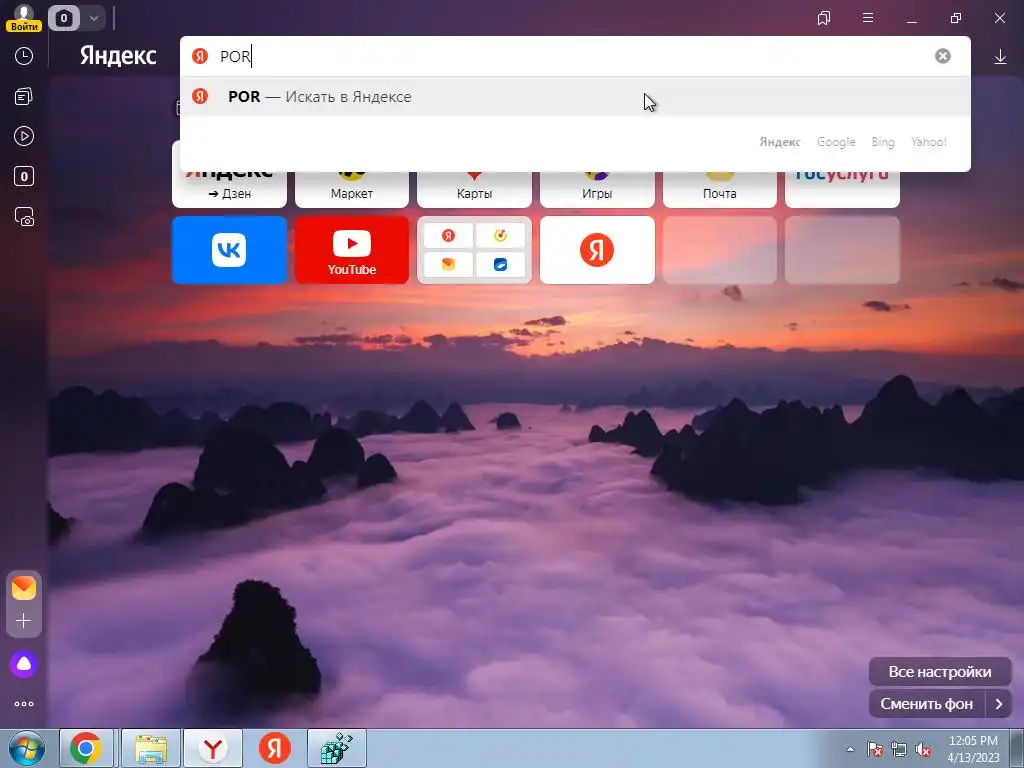Open File Explorer from the taskbar
The width and height of the screenshot is (1024, 768).
click(151, 748)
